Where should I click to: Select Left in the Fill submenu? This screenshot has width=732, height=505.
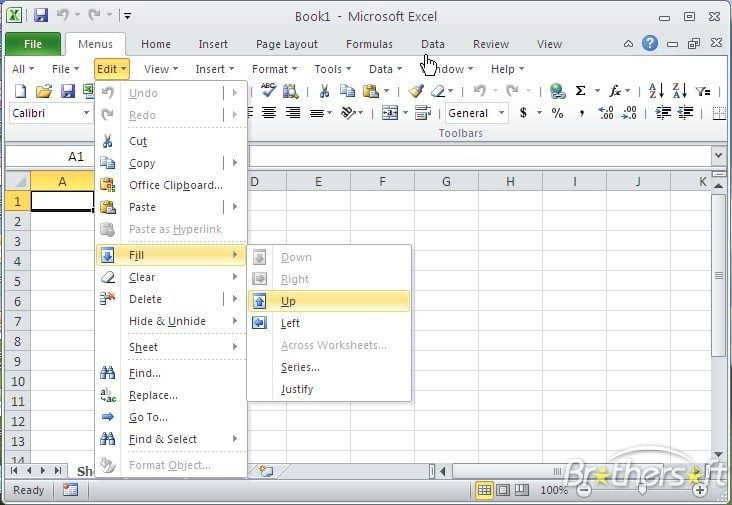pos(329,323)
